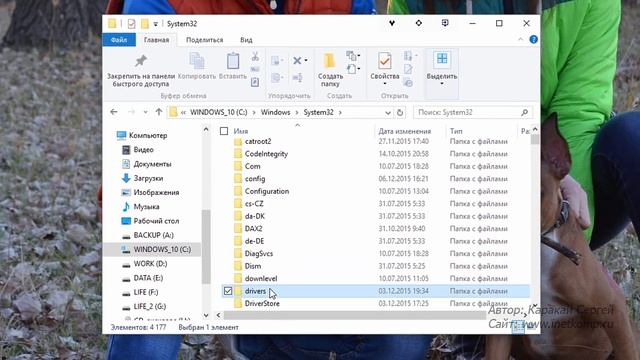The width and height of the screenshot is (640, 360).
Task: Click the blue Help question mark icon
Action: 533,40
